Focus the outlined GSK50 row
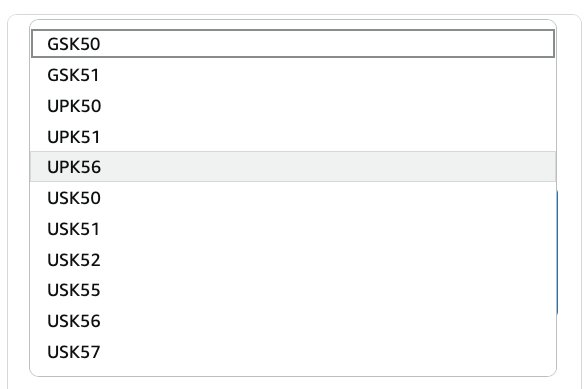 tap(293, 44)
